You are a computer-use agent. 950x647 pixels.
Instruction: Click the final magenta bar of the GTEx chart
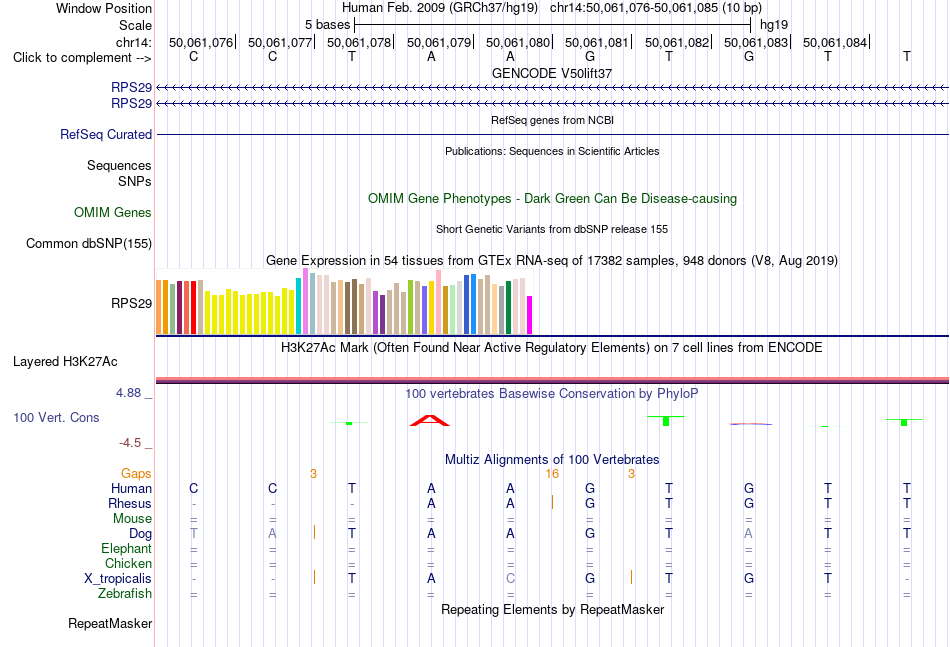tap(530, 315)
